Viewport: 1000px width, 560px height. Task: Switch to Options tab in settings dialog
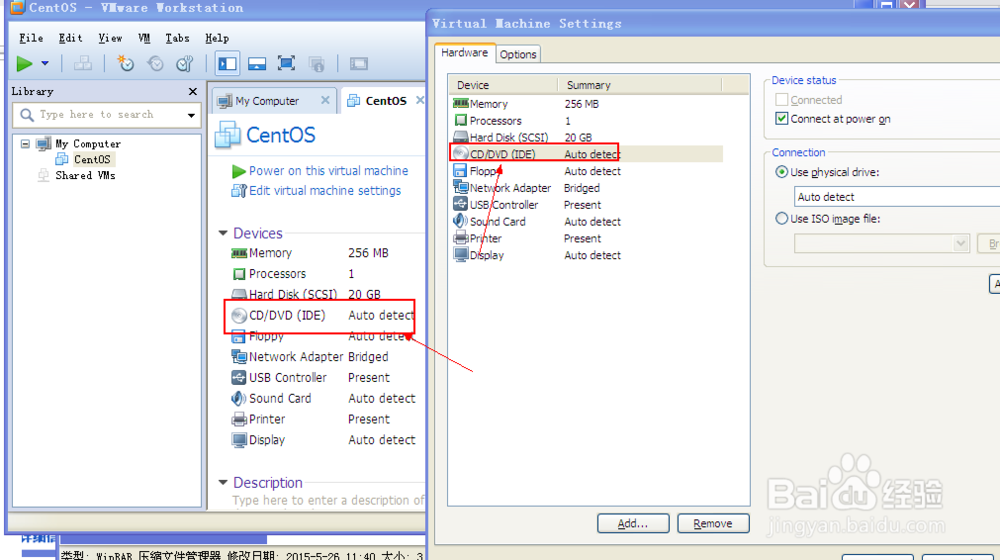518,54
